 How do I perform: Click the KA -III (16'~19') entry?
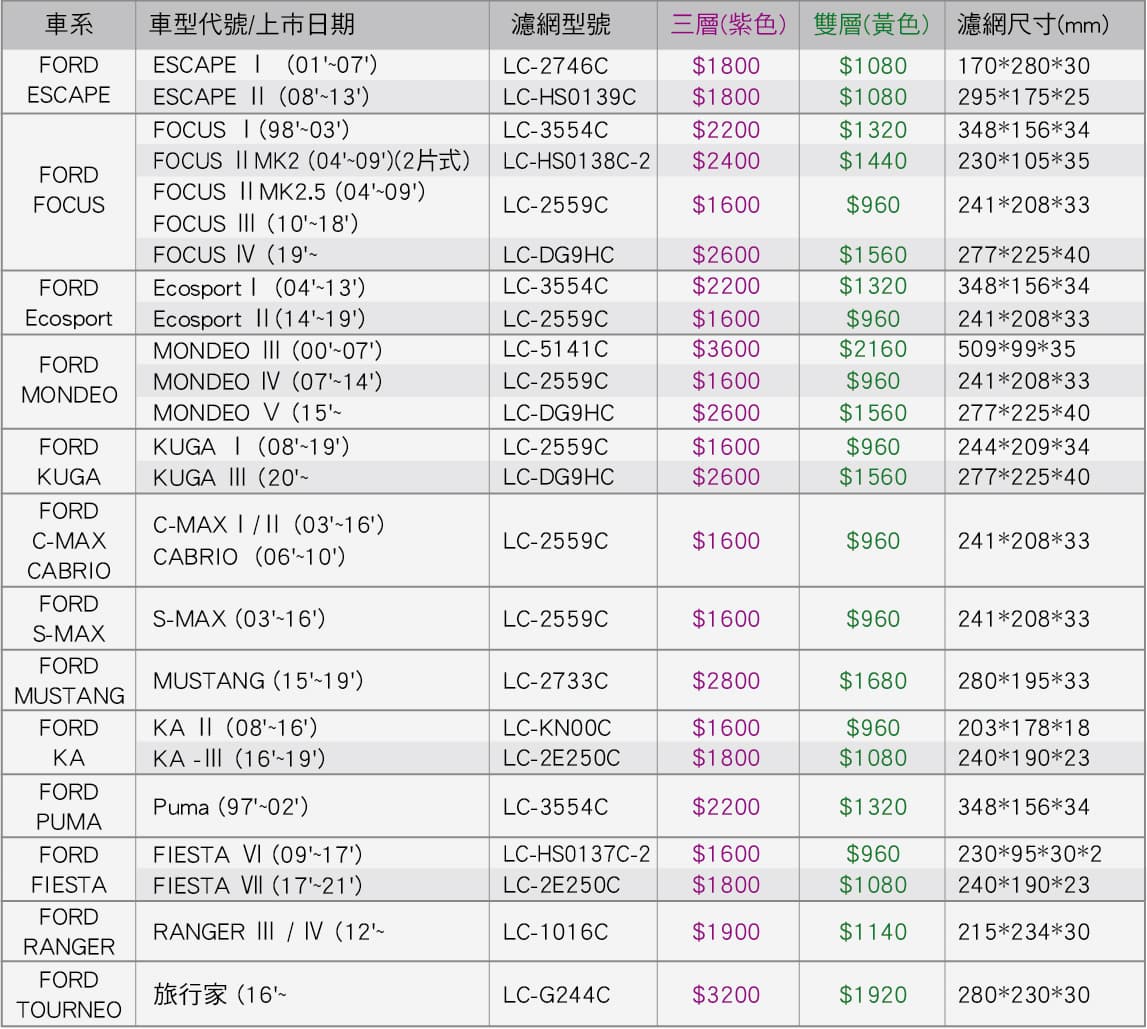[x=238, y=758]
